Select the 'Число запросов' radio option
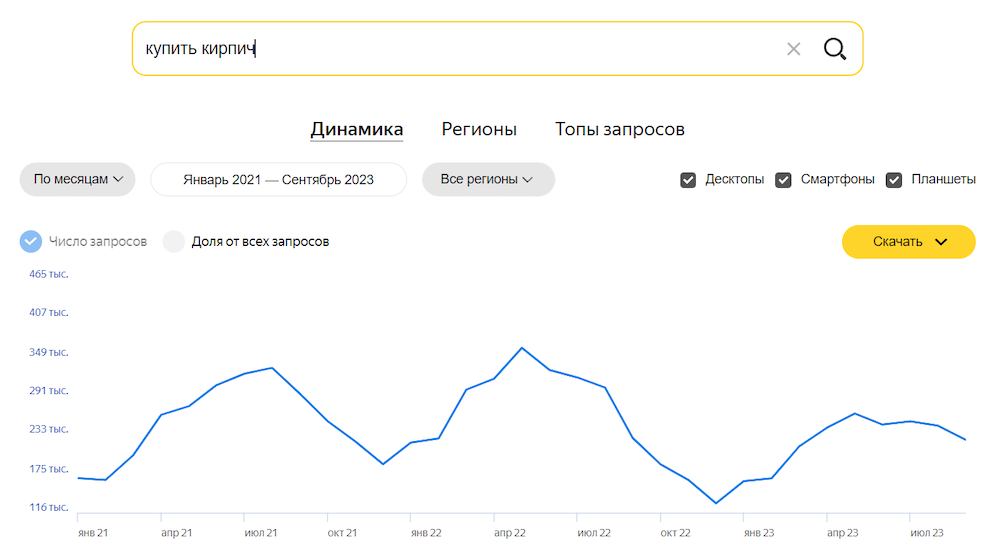1000x556 pixels. (x=31, y=241)
